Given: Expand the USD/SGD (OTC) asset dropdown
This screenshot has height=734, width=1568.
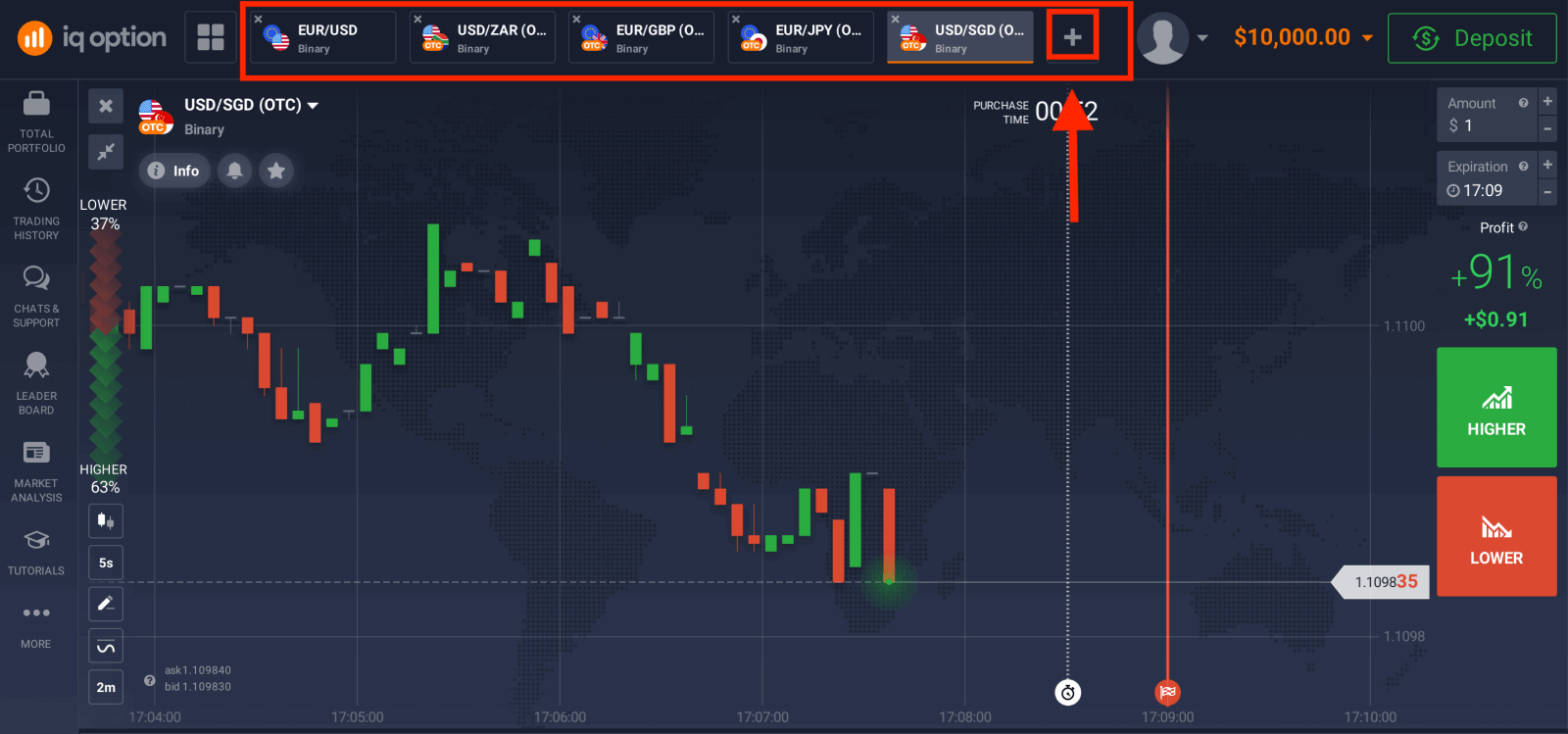Looking at the screenshot, I should [x=313, y=105].
